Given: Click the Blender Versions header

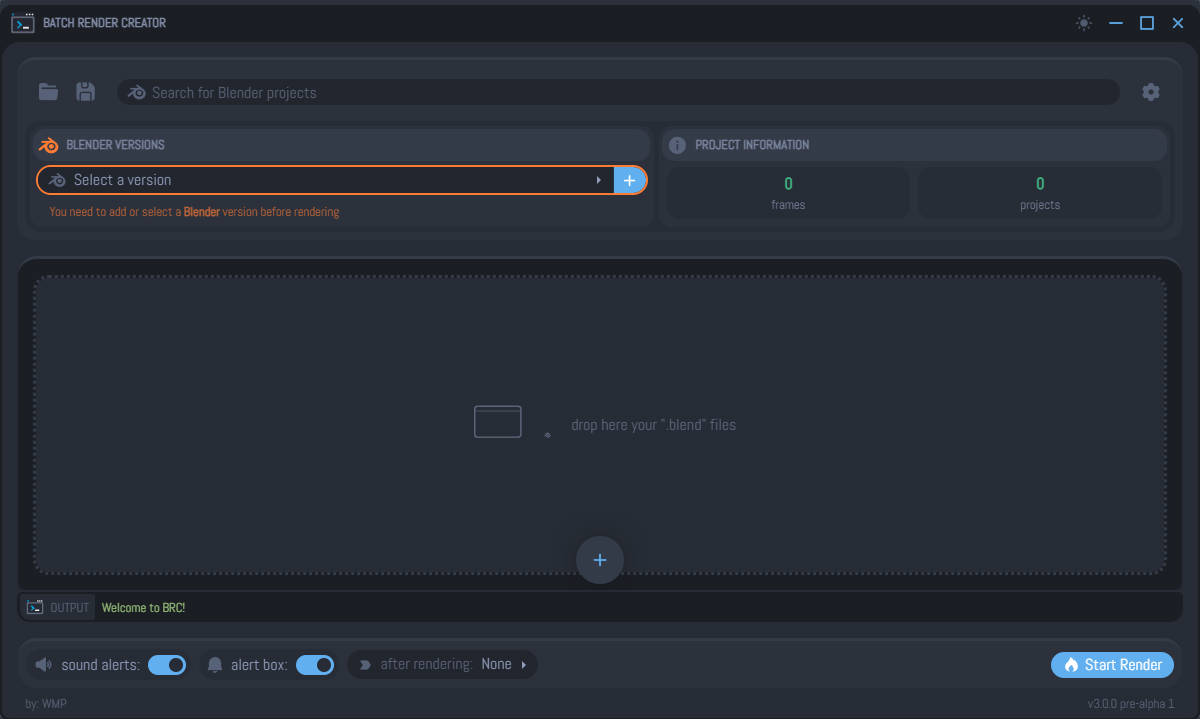Looking at the screenshot, I should pos(342,145).
